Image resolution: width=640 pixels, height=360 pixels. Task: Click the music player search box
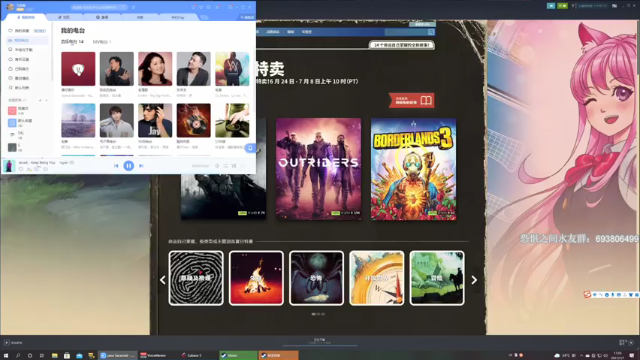[98, 7]
